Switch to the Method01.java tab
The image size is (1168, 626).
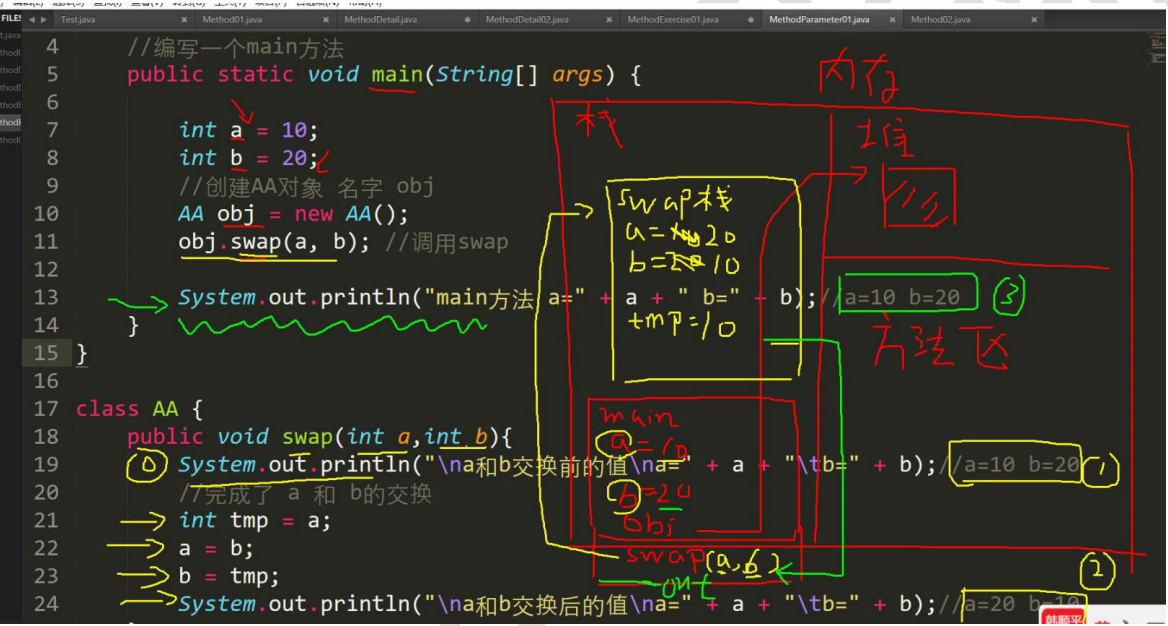tap(235, 18)
